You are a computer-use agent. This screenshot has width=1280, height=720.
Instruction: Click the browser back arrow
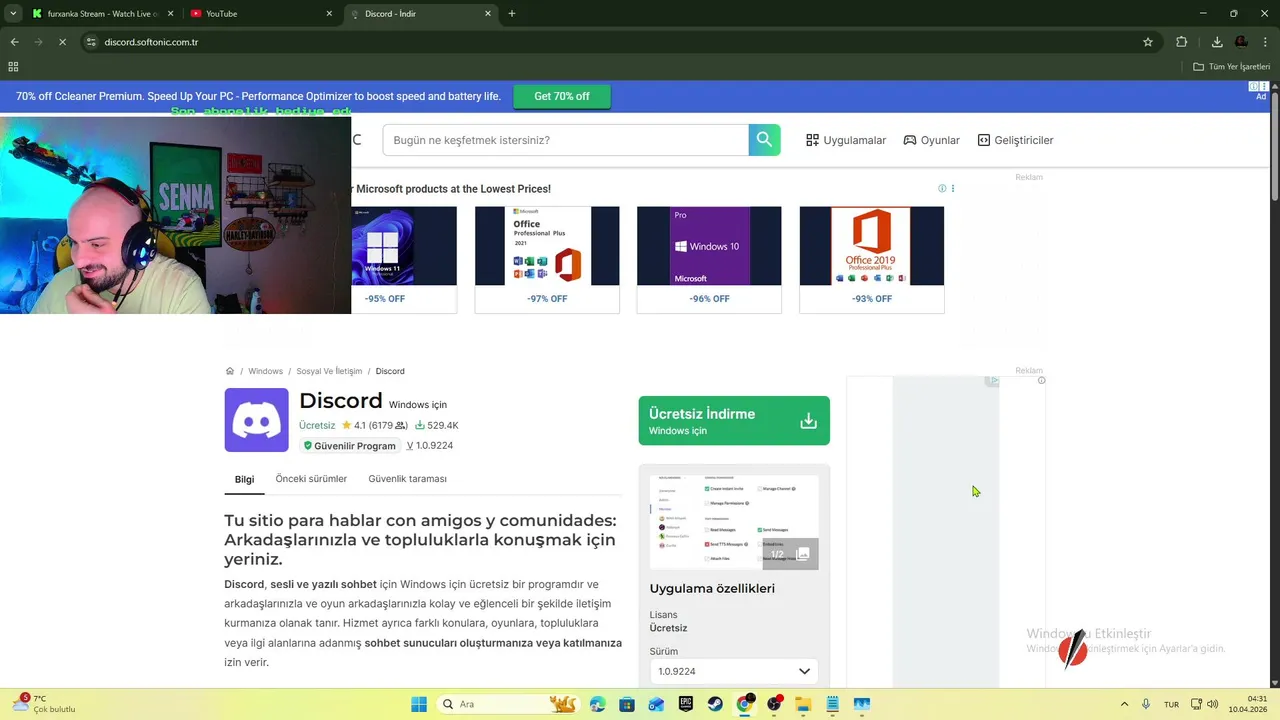pyautogui.click(x=14, y=42)
